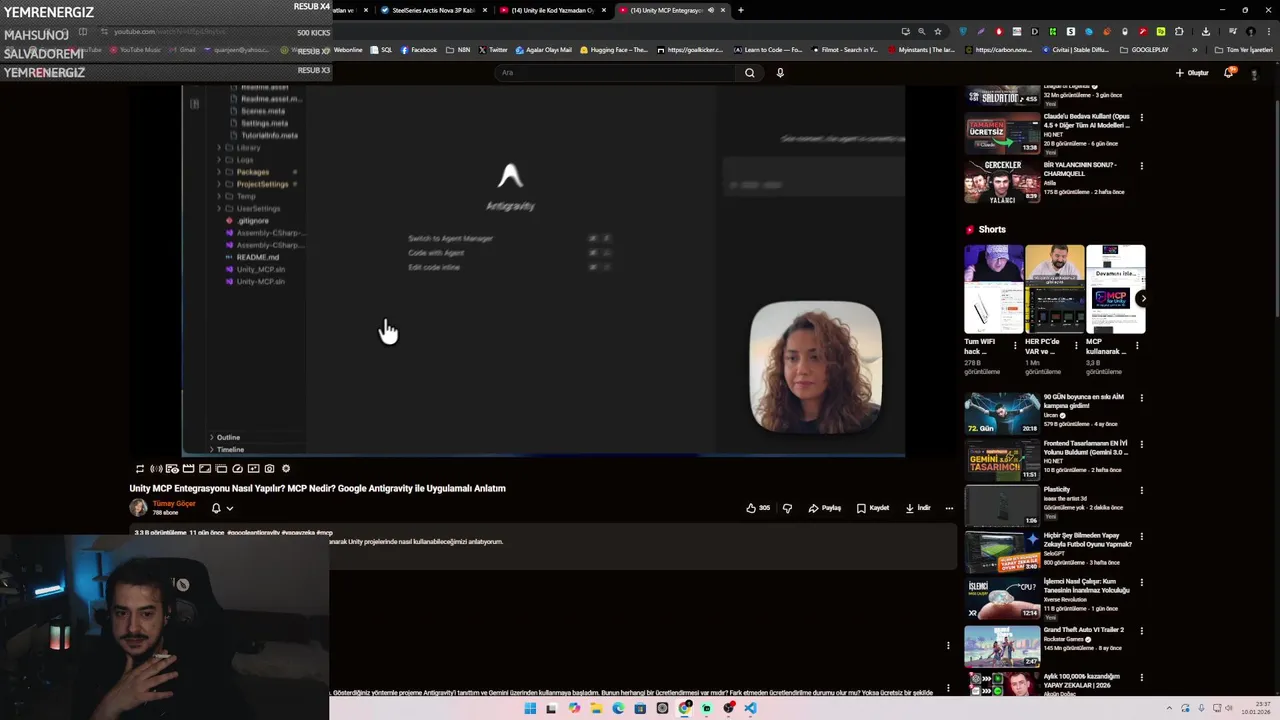Open YouTube notifications bell in header
Image resolution: width=1280 pixels, height=720 pixels.
[x=1229, y=72]
